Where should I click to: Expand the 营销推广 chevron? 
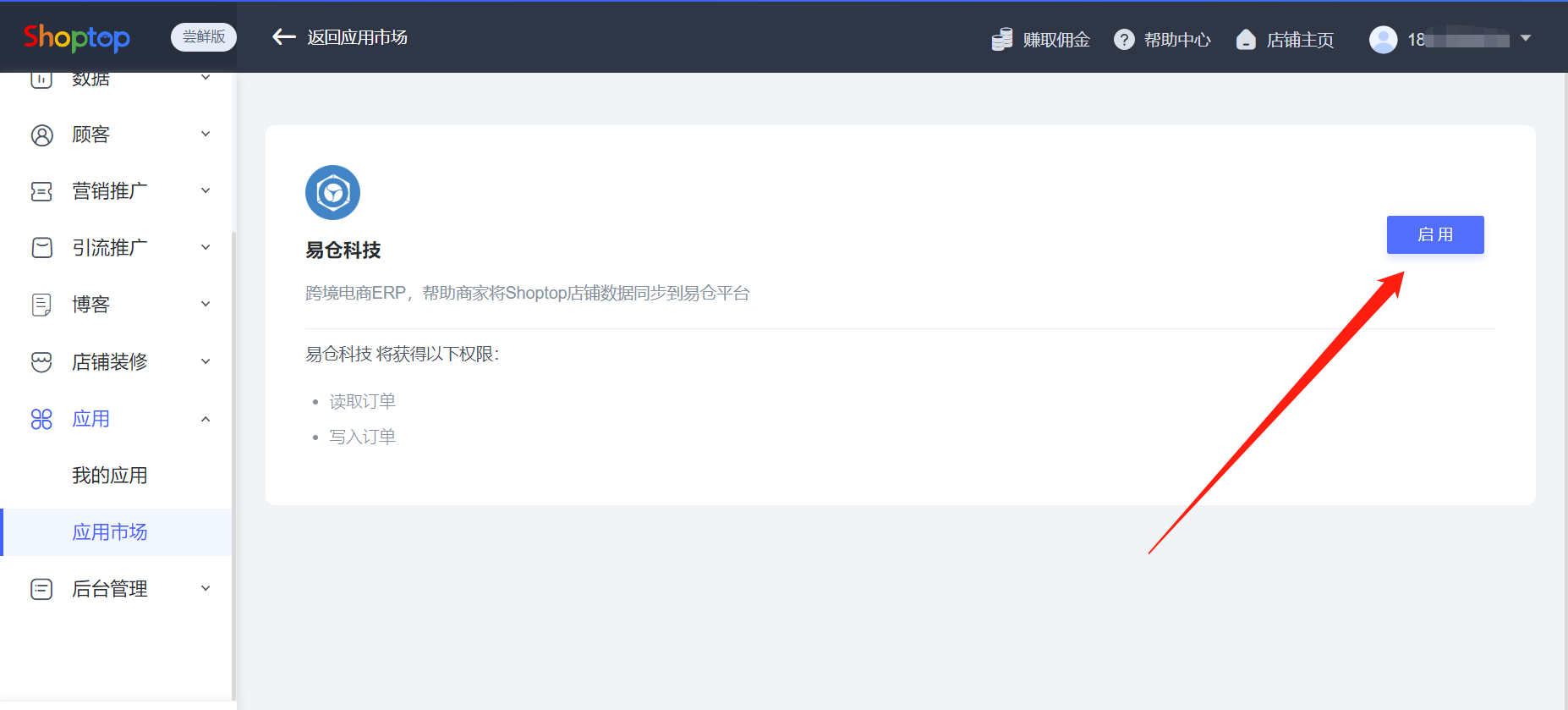206,190
